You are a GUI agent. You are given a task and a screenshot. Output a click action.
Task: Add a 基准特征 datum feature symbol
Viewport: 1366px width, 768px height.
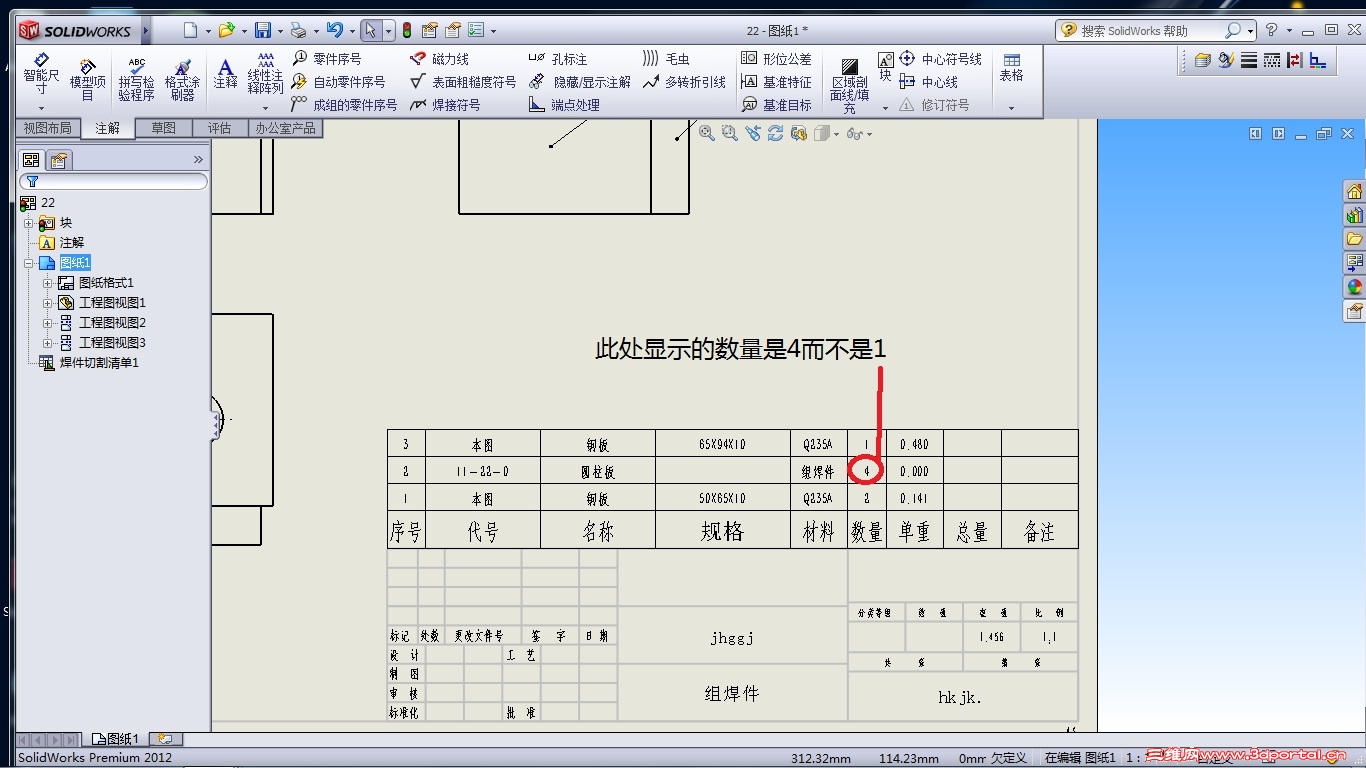[776, 82]
